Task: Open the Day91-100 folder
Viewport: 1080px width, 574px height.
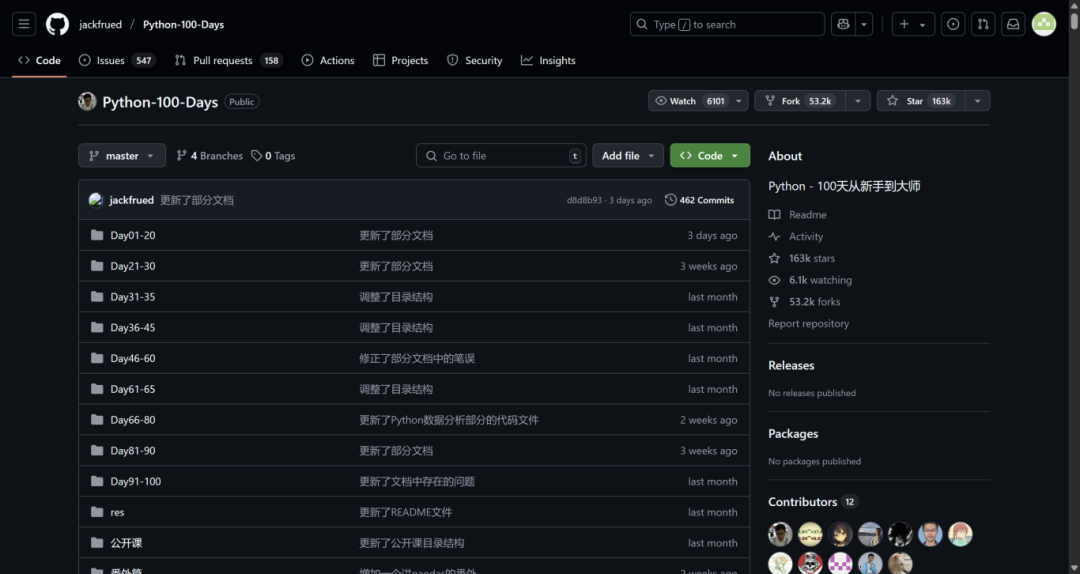Action: click(x=136, y=482)
